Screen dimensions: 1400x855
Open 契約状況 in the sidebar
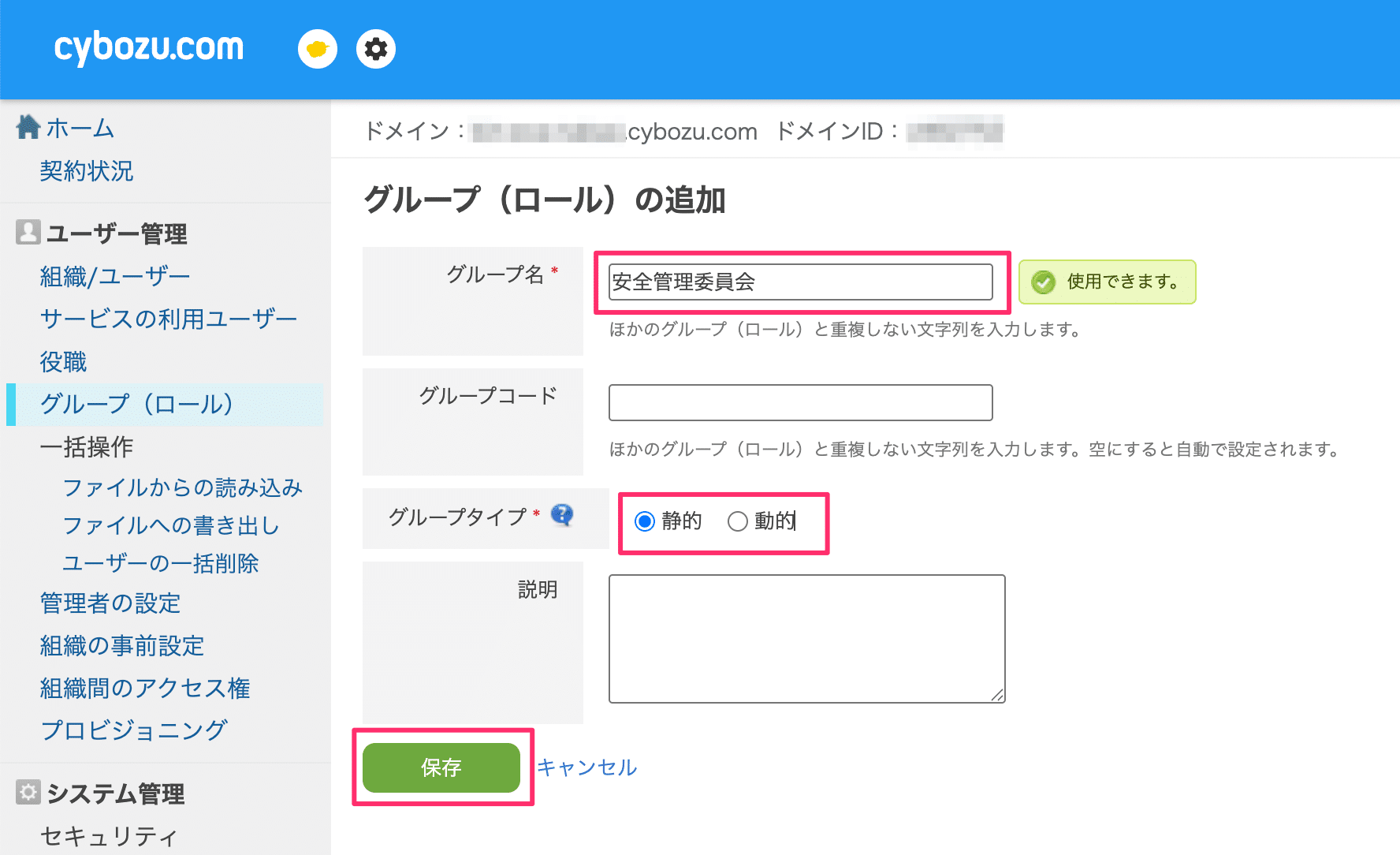point(87,170)
